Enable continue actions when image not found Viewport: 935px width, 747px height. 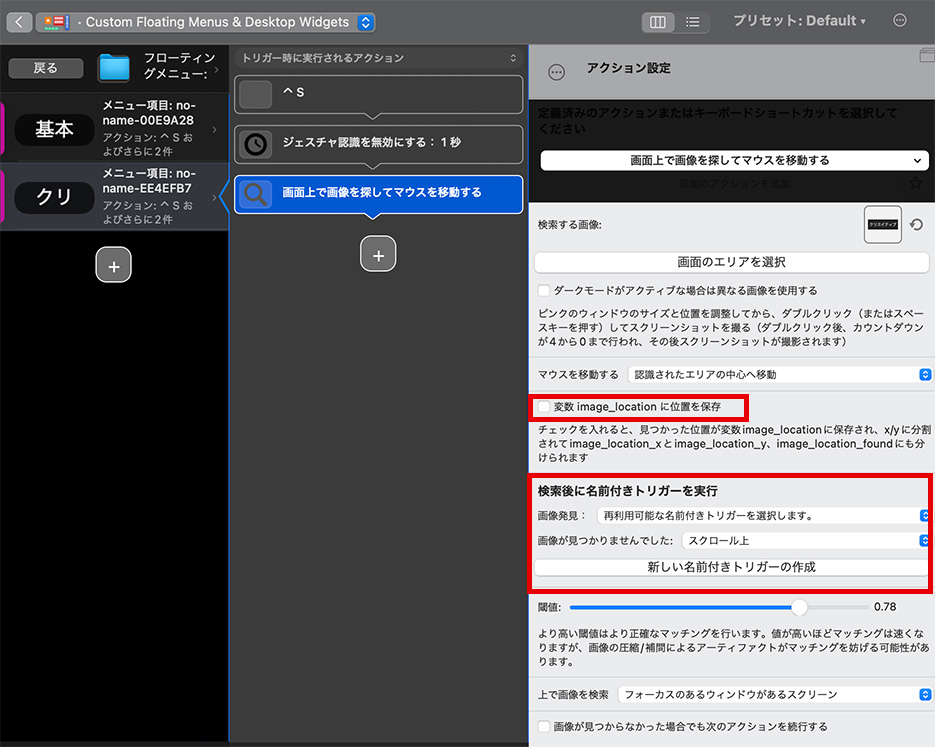543,727
